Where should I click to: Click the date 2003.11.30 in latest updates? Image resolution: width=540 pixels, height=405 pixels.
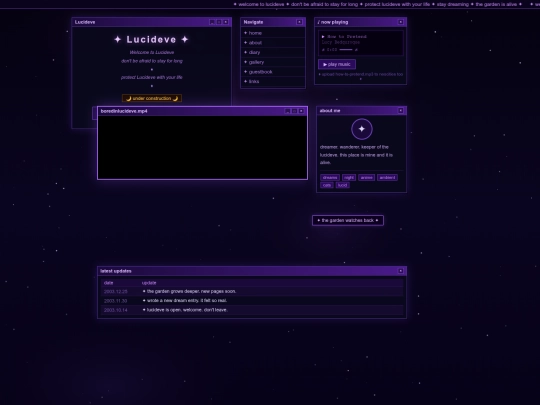[116, 301]
